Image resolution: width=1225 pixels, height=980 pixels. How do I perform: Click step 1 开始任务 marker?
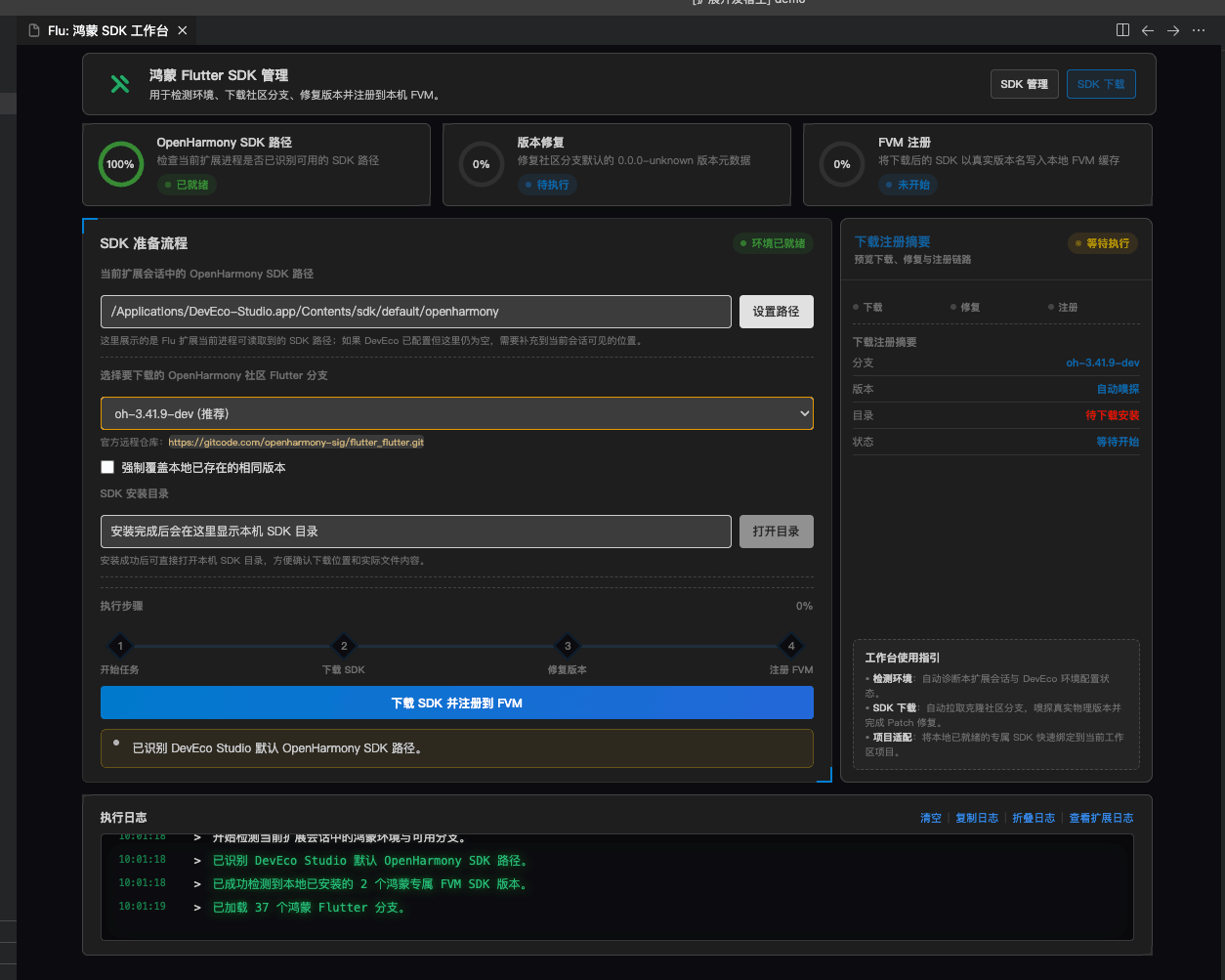(x=120, y=646)
